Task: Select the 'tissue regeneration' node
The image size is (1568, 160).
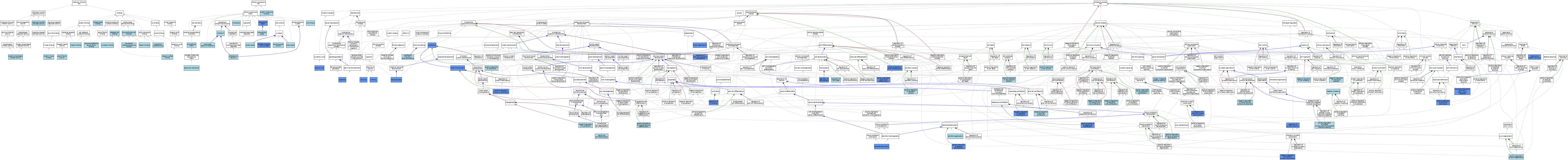Action: [700, 45]
